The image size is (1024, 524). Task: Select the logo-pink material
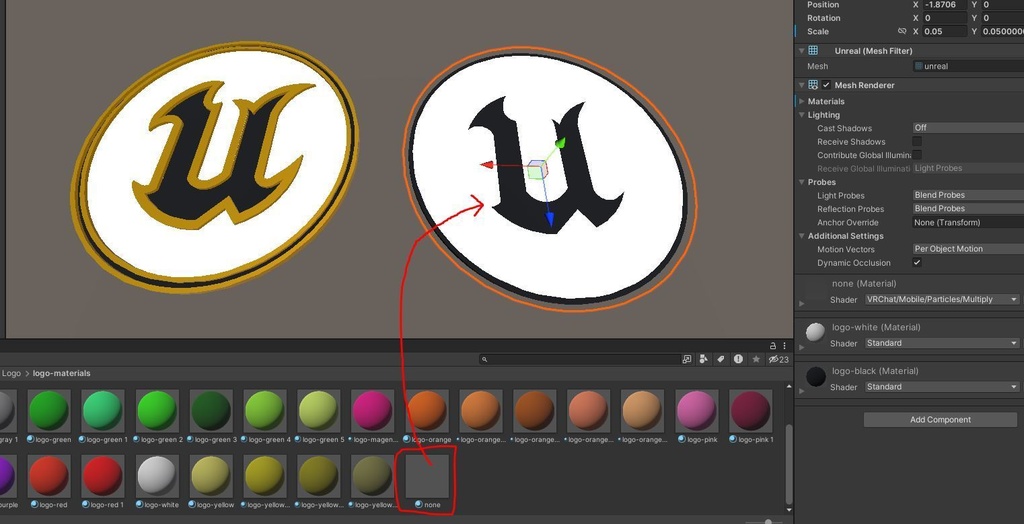point(697,416)
